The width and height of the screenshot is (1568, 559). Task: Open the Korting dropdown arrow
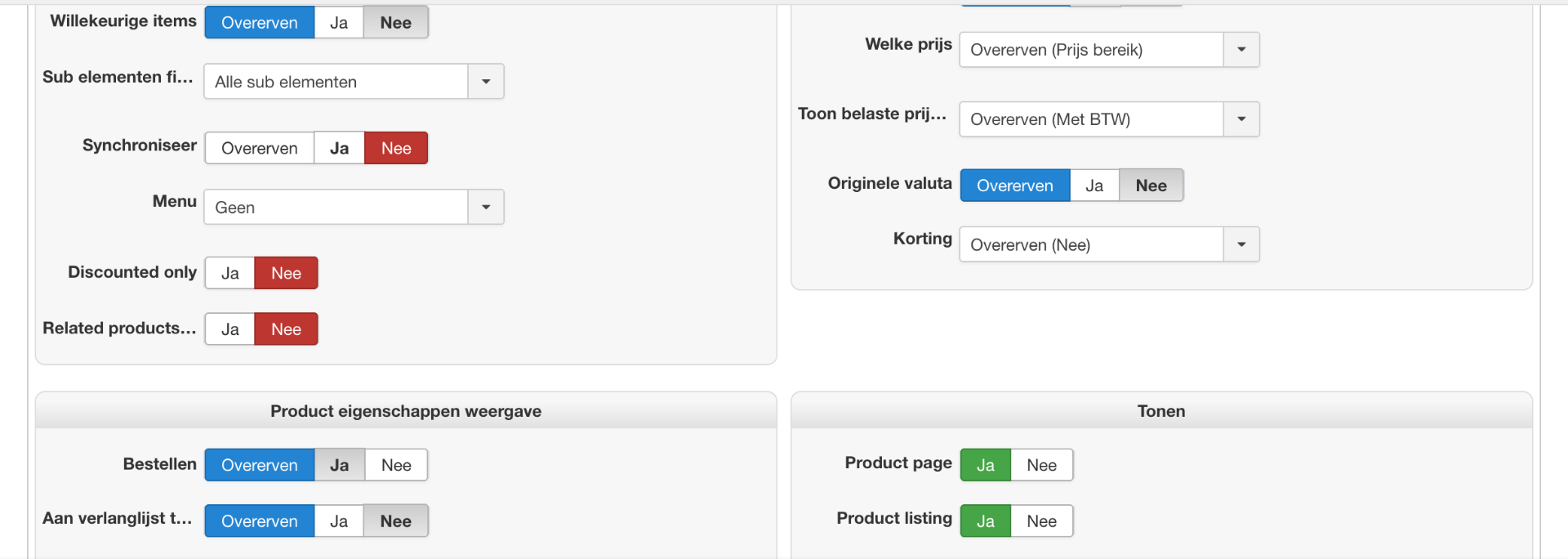pyautogui.click(x=1241, y=245)
